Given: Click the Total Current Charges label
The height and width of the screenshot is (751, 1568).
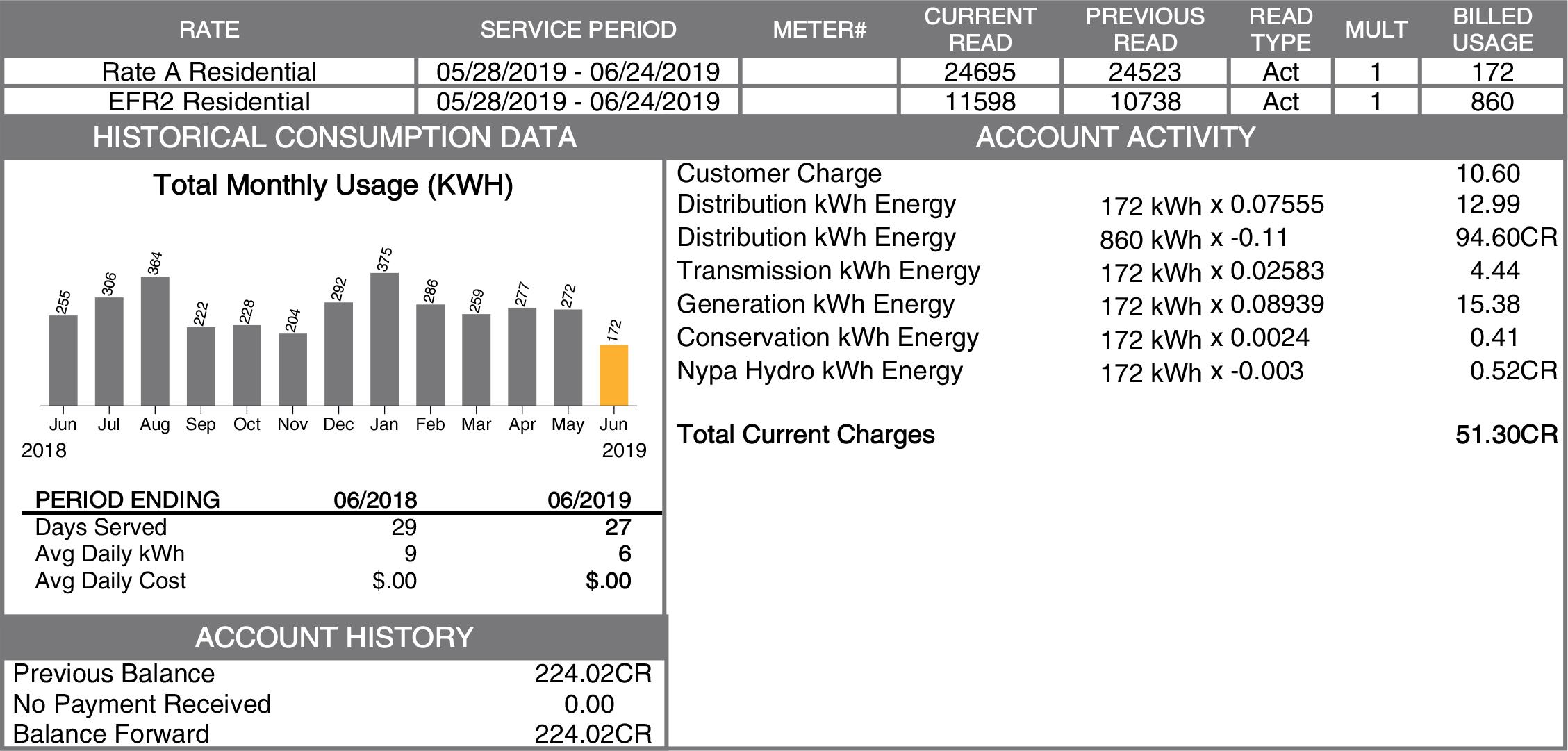Looking at the screenshot, I should point(805,435).
